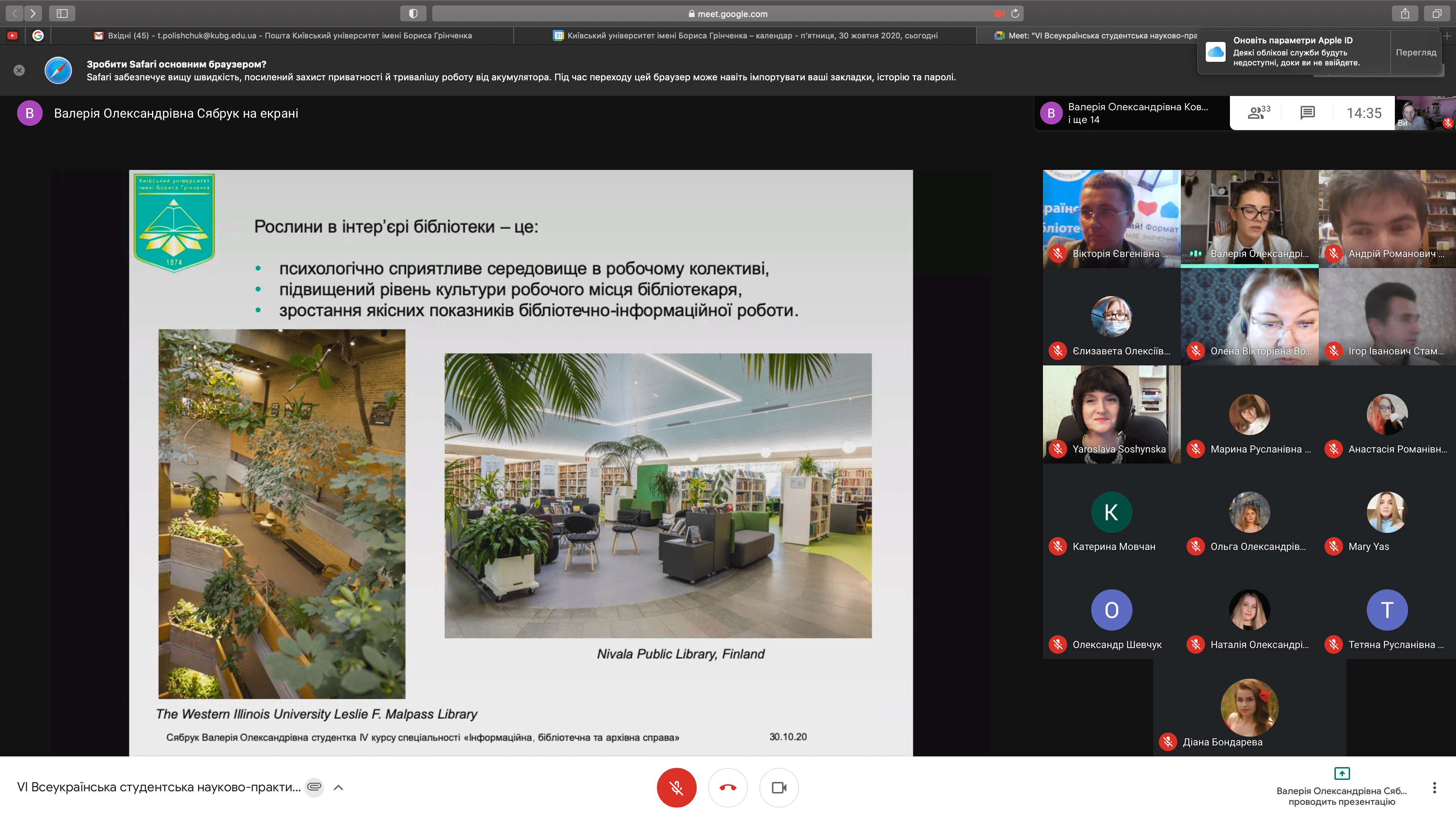Reload the page in address bar
This screenshot has height=819, width=1456.
click(x=1015, y=14)
